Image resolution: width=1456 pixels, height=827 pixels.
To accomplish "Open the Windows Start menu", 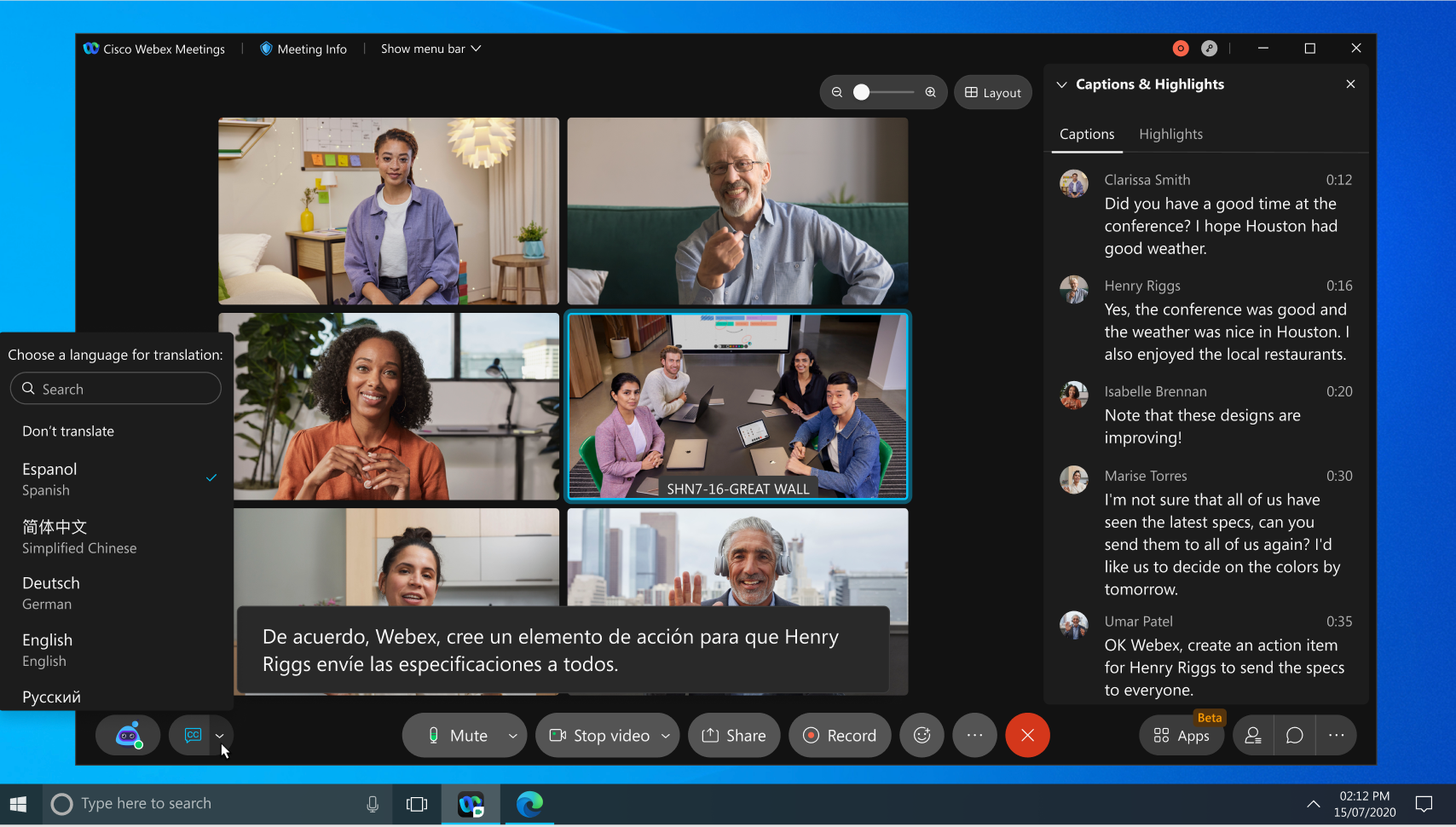I will point(19,804).
